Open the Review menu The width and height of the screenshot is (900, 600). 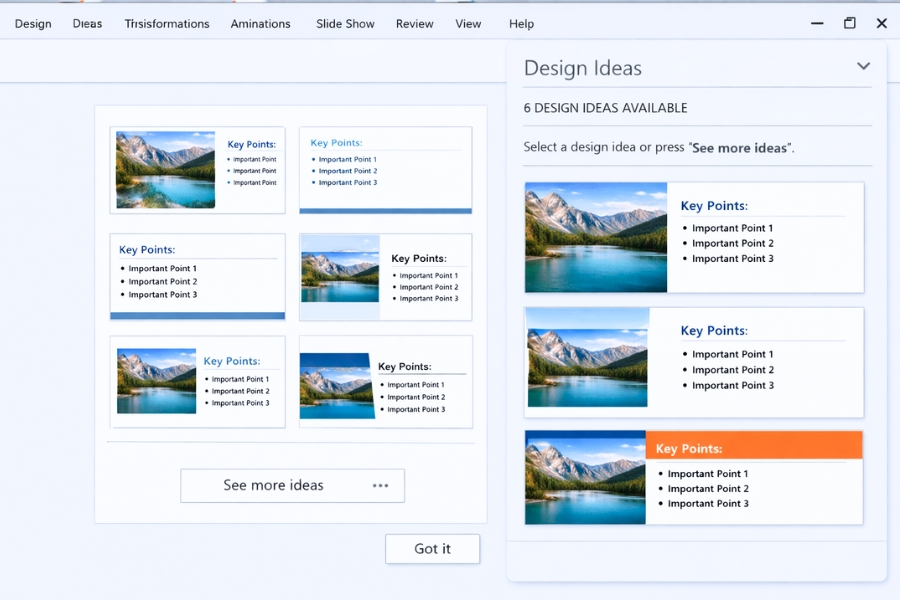[x=414, y=23]
